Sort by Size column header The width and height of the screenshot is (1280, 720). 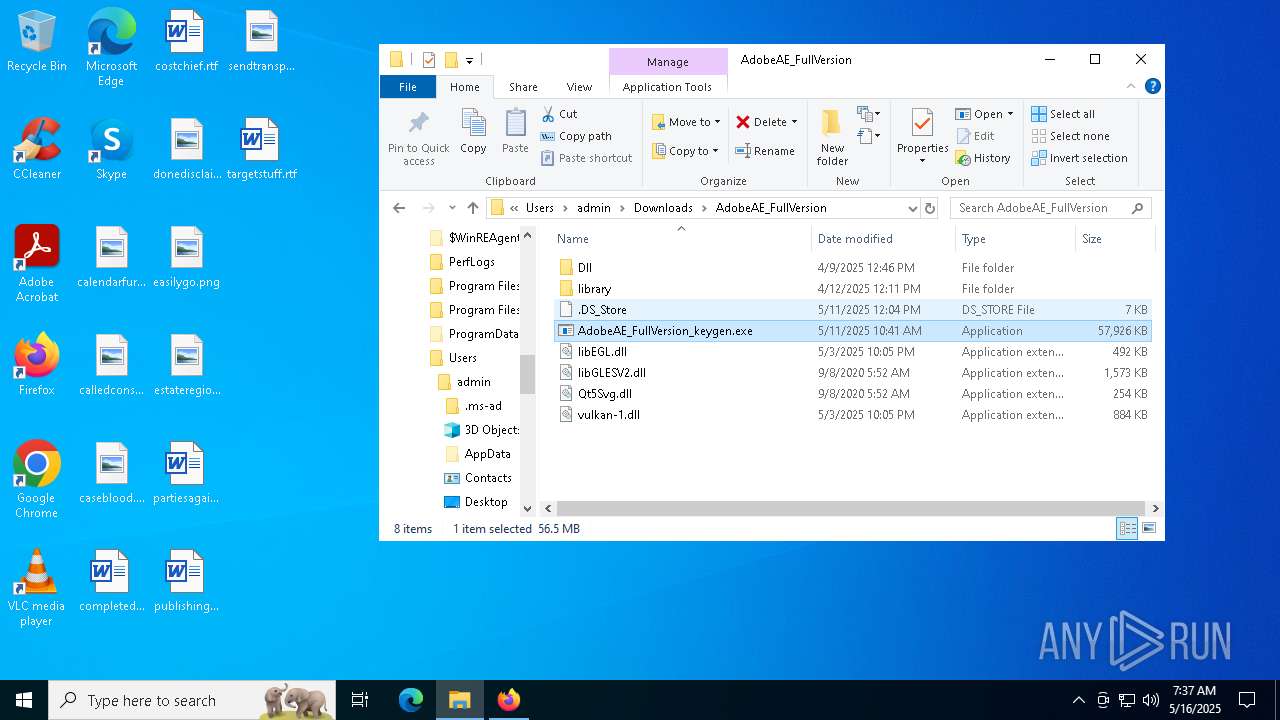click(x=1115, y=239)
